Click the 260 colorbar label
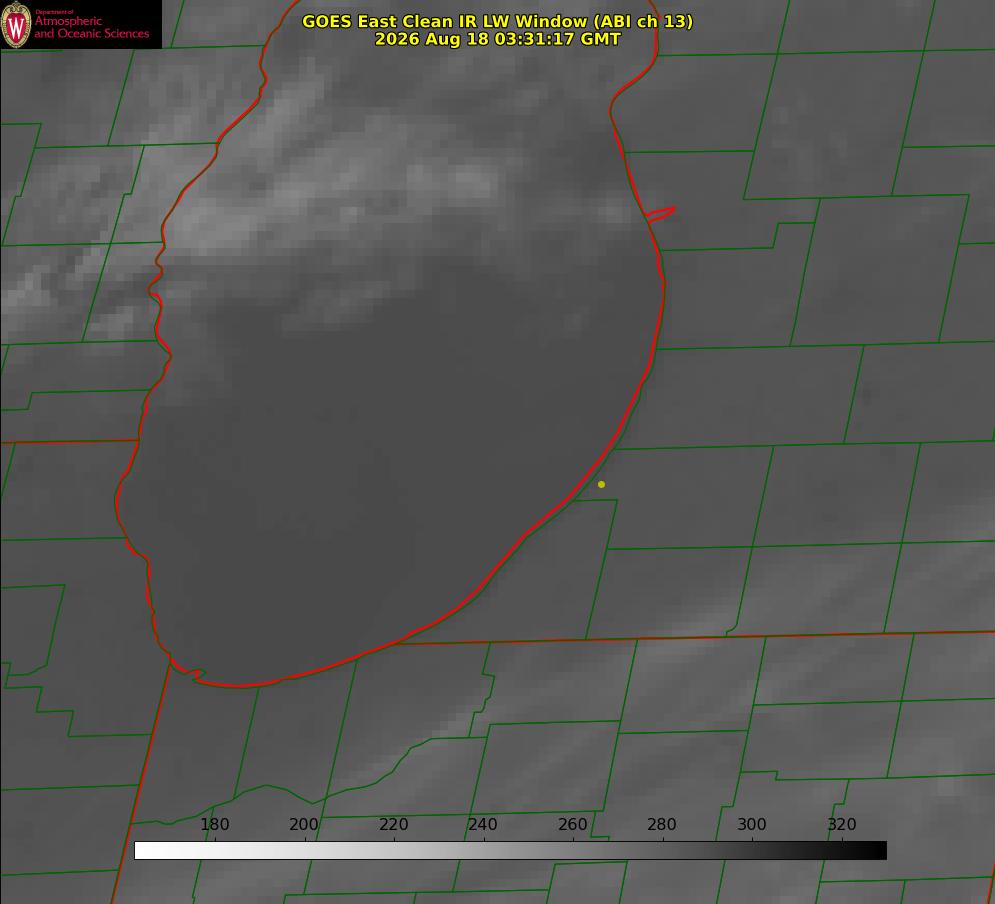Image resolution: width=995 pixels, height=904 pixels. tap(572, 824)
